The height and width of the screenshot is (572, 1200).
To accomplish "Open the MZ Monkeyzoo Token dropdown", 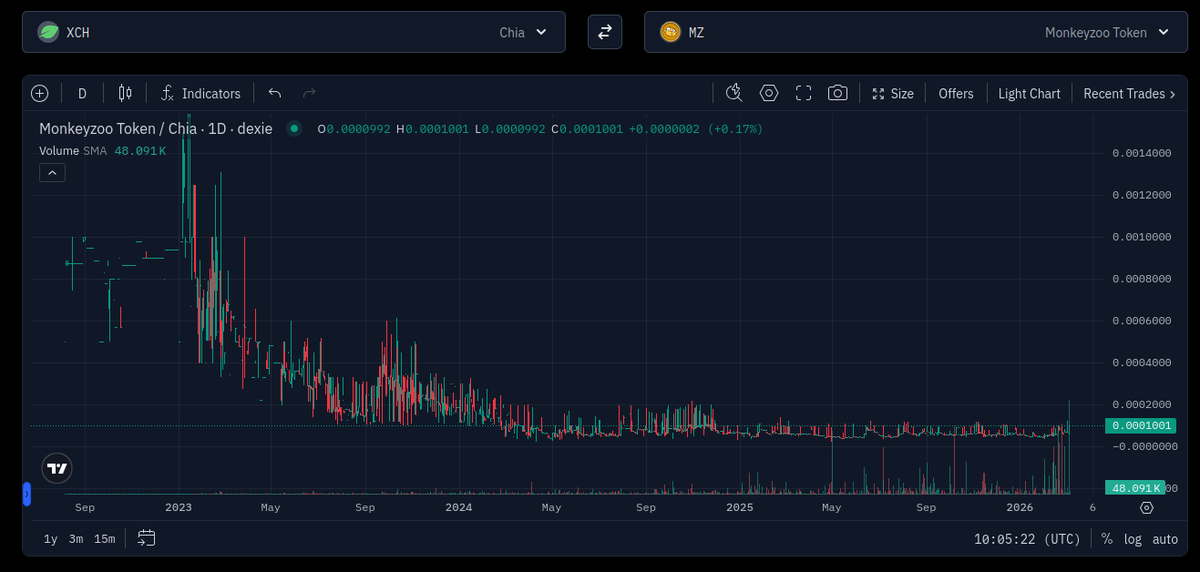I will click(916, 32).
